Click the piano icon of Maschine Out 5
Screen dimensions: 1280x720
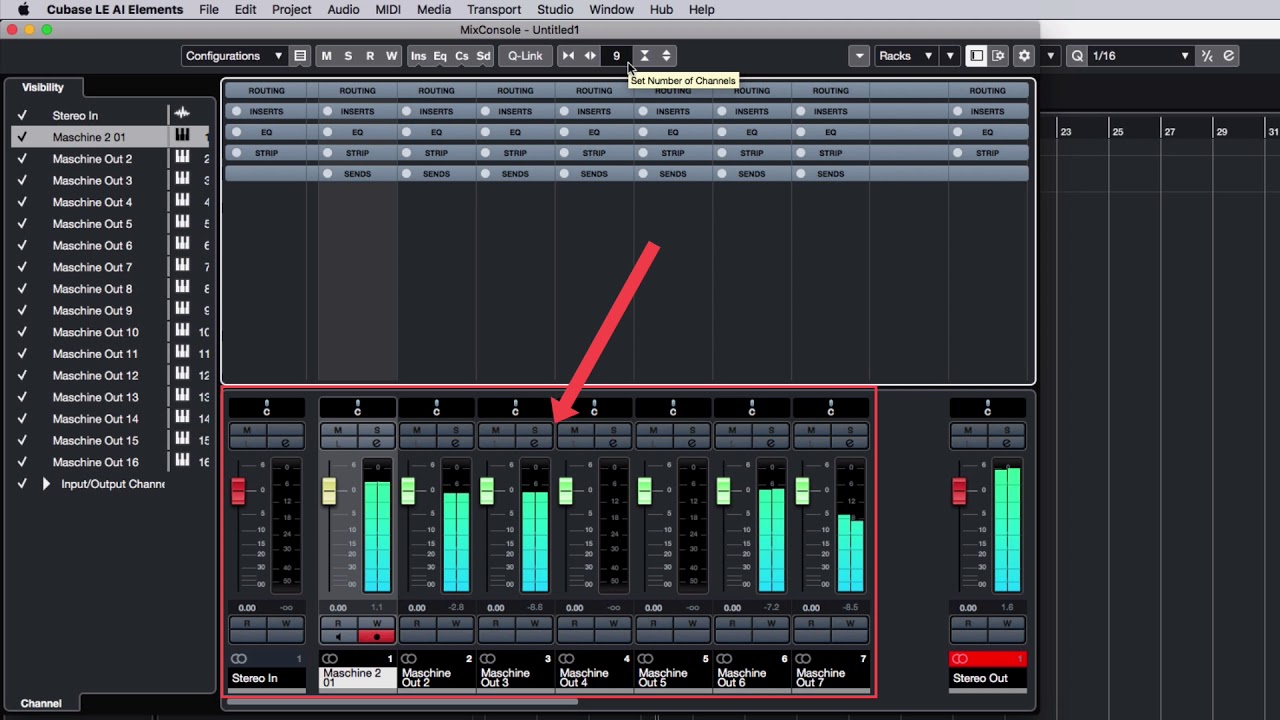click(182, 223)
